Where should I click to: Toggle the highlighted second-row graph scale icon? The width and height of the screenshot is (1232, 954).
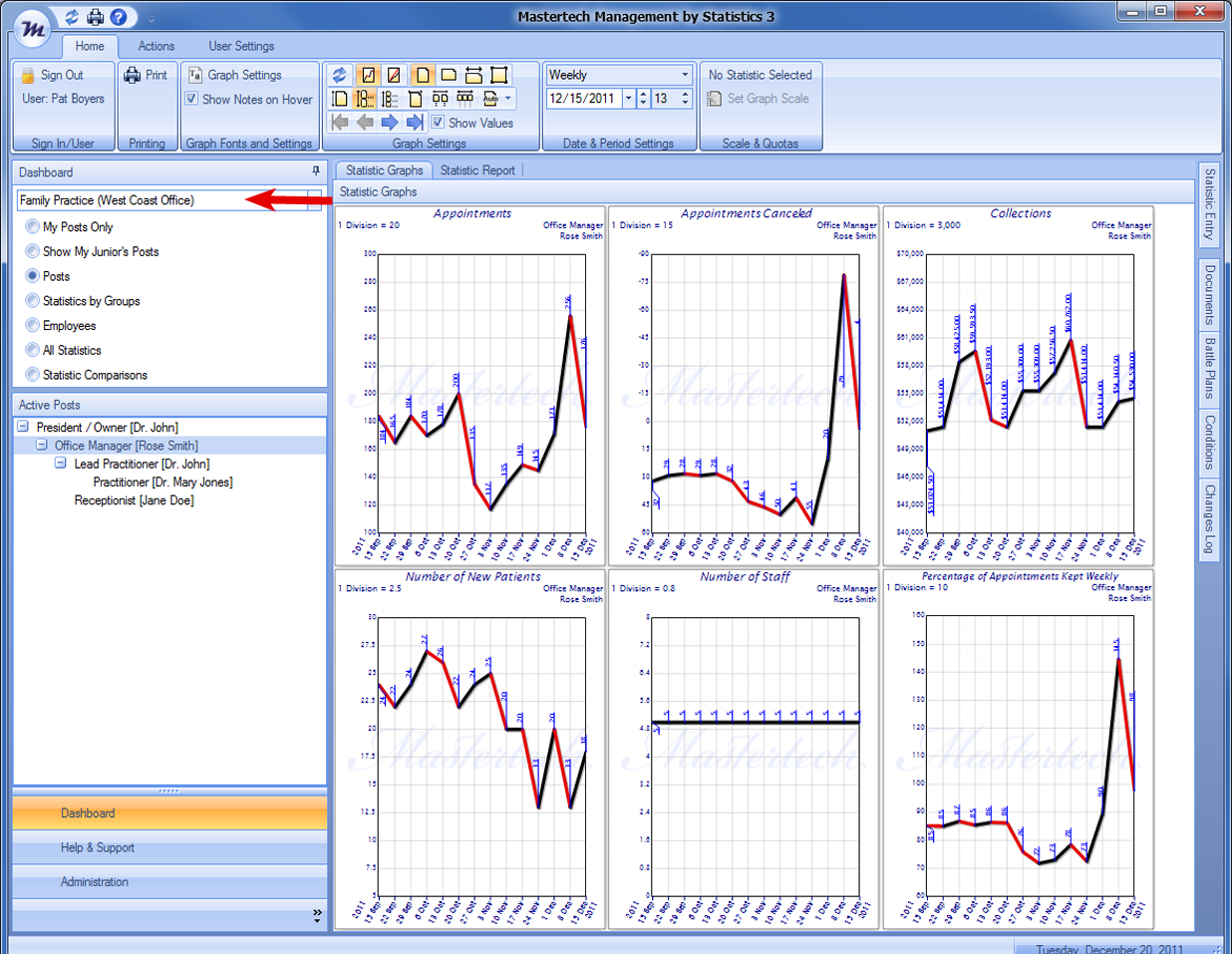(x=365, y=99)
